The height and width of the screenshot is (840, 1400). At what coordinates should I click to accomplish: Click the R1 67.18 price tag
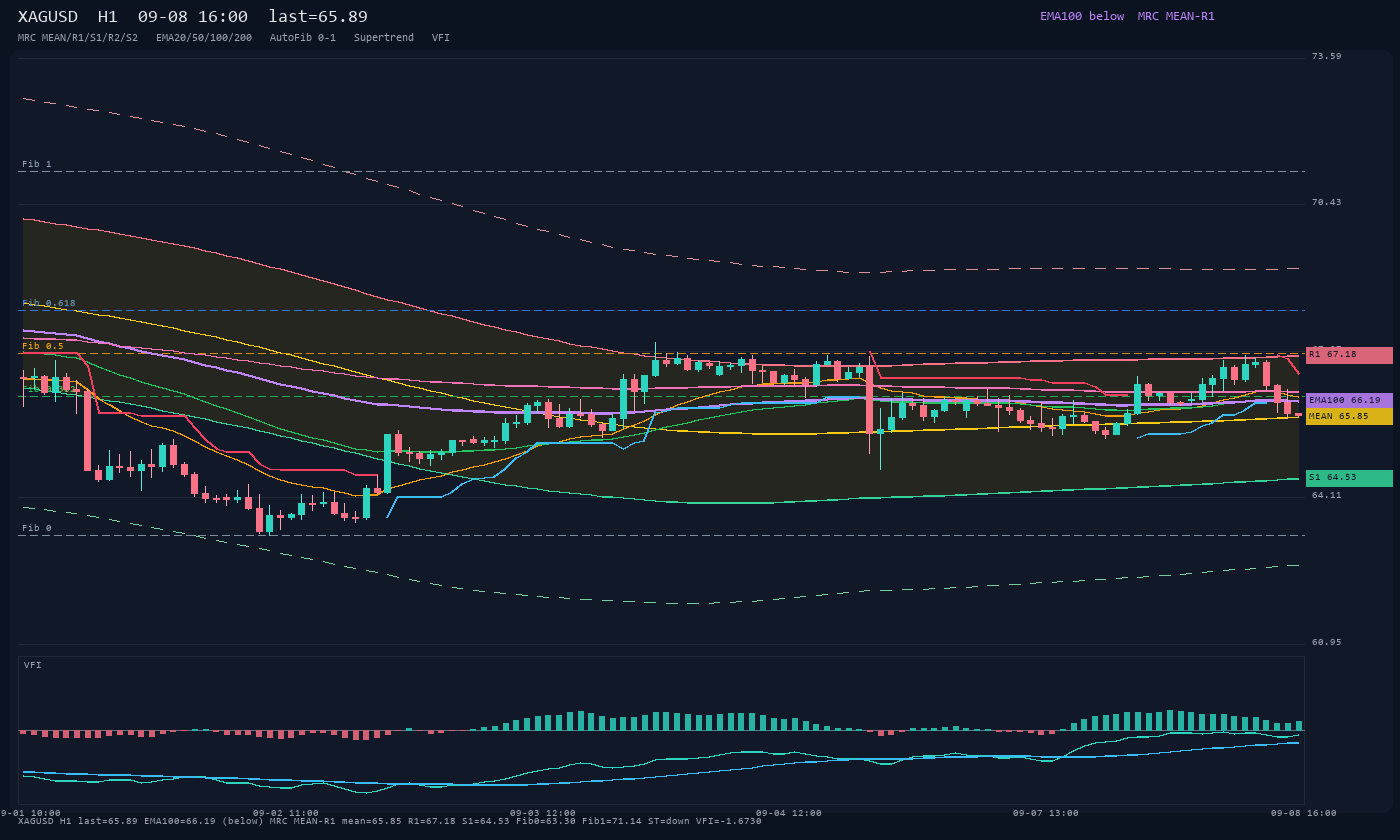(1349, 355)
